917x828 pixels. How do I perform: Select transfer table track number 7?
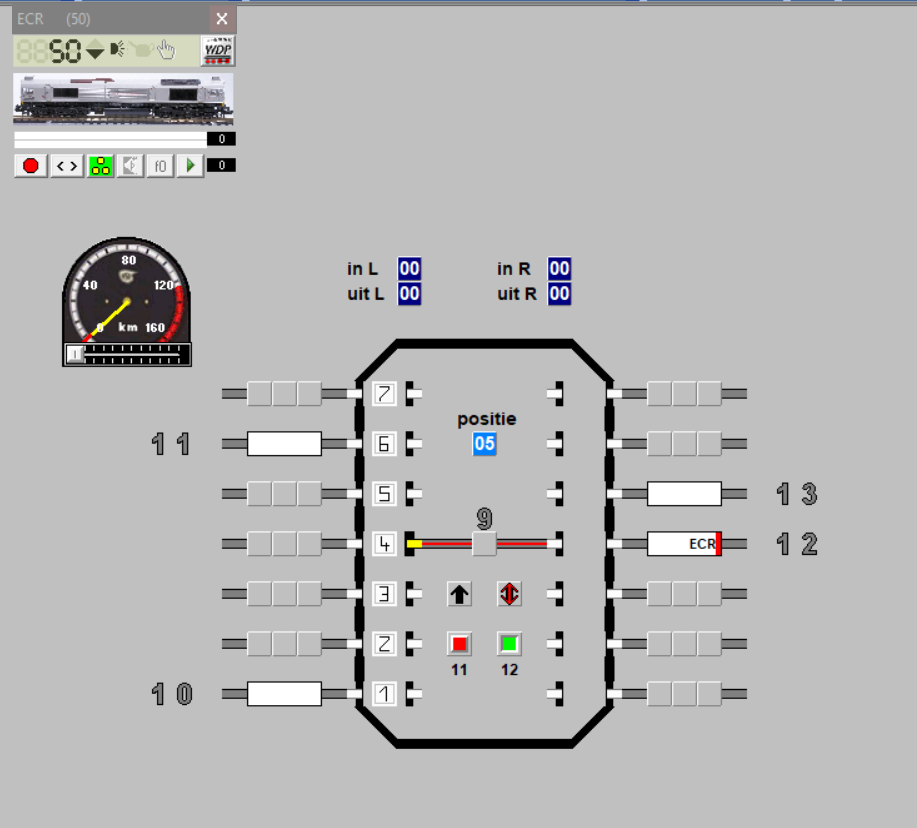384,394
